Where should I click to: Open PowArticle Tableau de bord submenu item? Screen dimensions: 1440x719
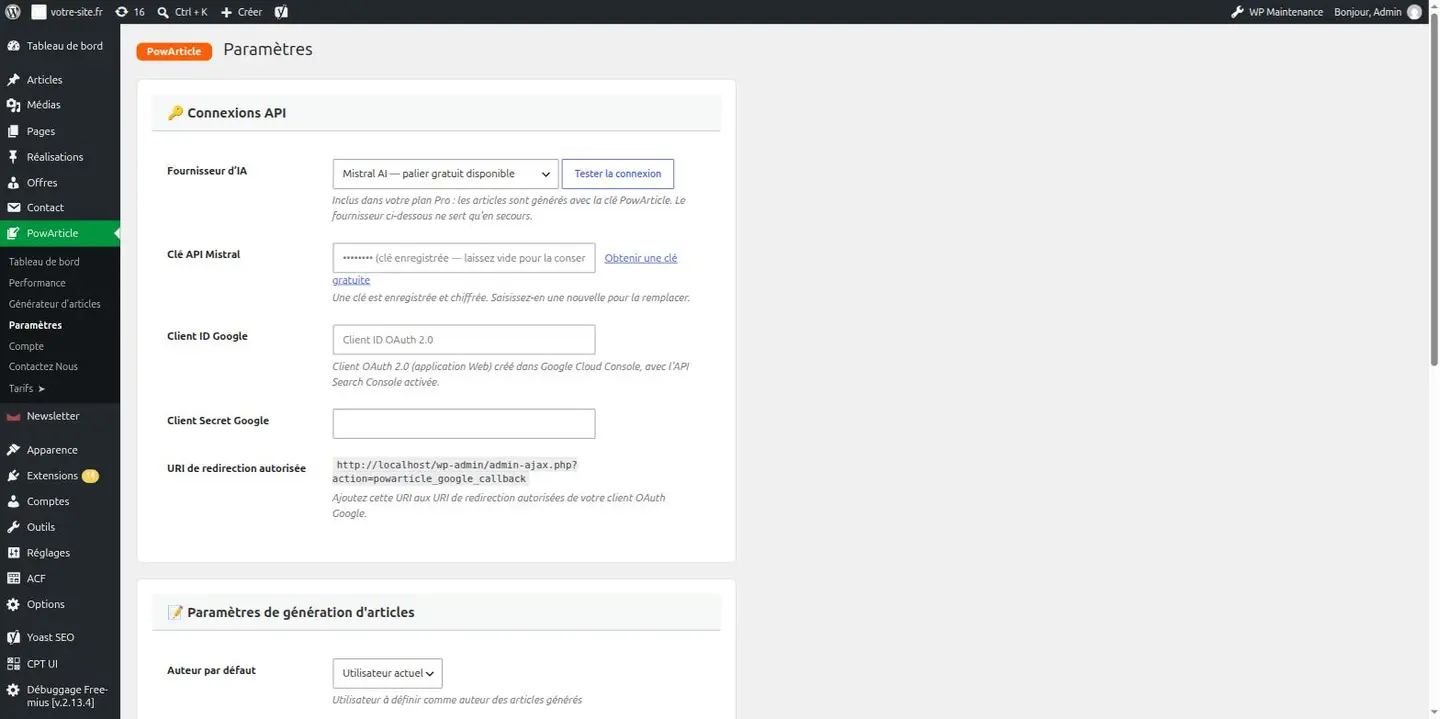tap(44, 262)
